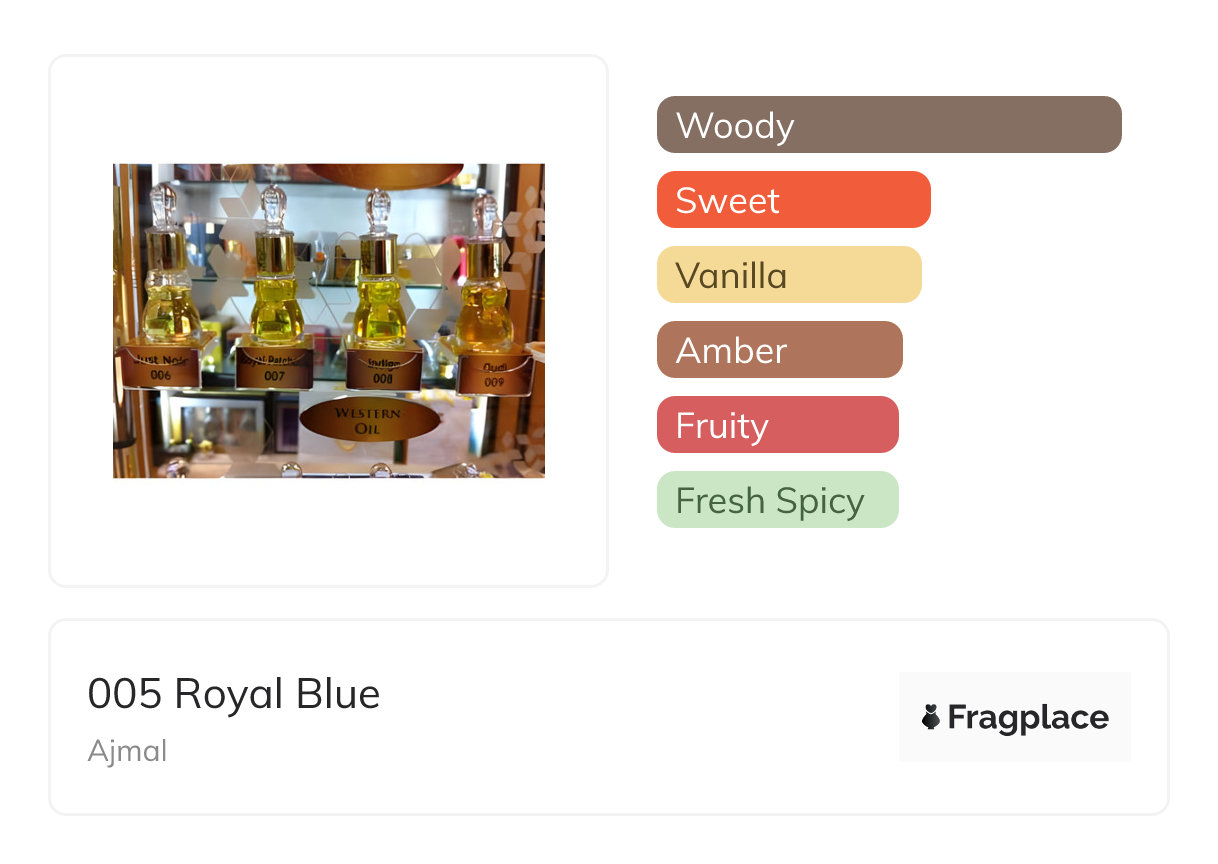The width and height of the screenshot is (1218, 864).
Task: Click the oil bottle labeled 009
Action: pyautogui.click(x=485, y=270)
